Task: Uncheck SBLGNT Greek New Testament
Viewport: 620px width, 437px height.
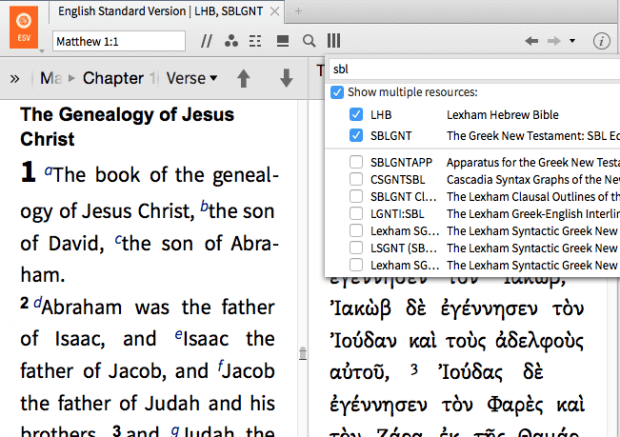Action: [x=356, y=136]
